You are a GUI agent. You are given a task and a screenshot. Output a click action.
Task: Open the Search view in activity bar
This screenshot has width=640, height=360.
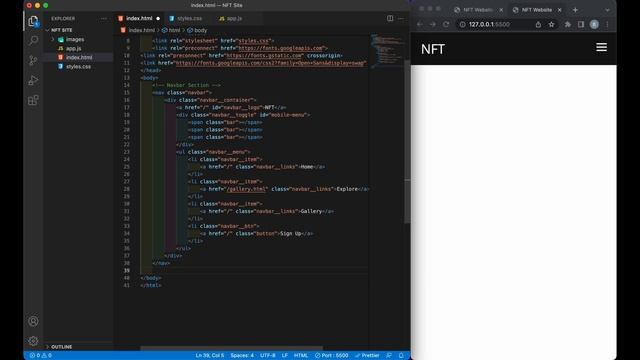[33, 40]
